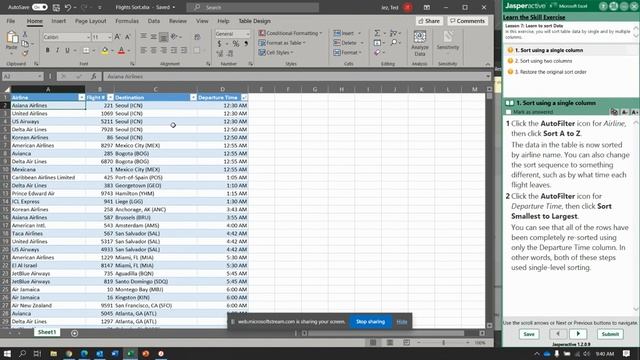Open Cell Styles menu
The height and width of the screenshot is (360, 640).
[x=276, y=53]
